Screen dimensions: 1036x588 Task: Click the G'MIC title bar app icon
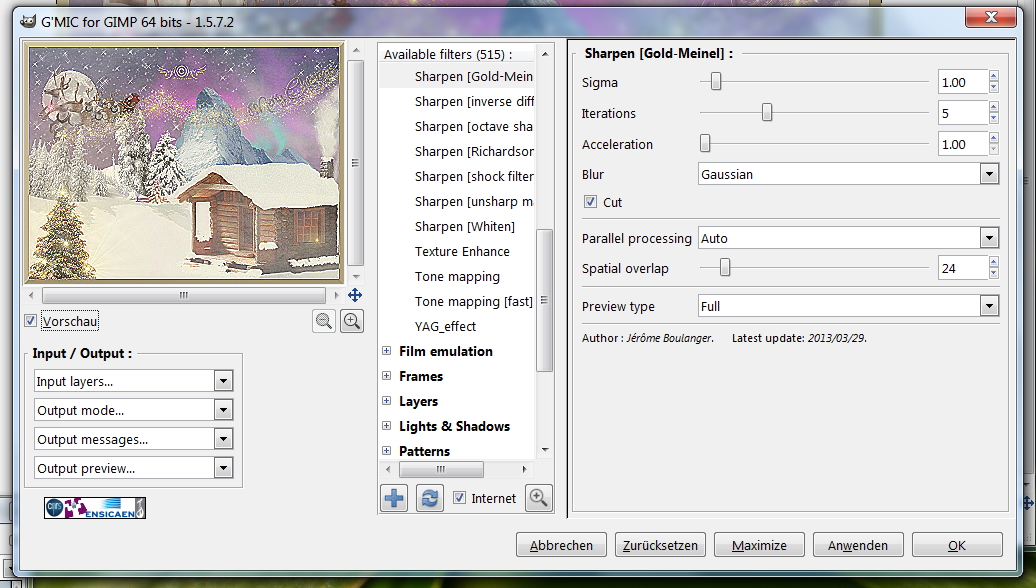tap(28, 21)
